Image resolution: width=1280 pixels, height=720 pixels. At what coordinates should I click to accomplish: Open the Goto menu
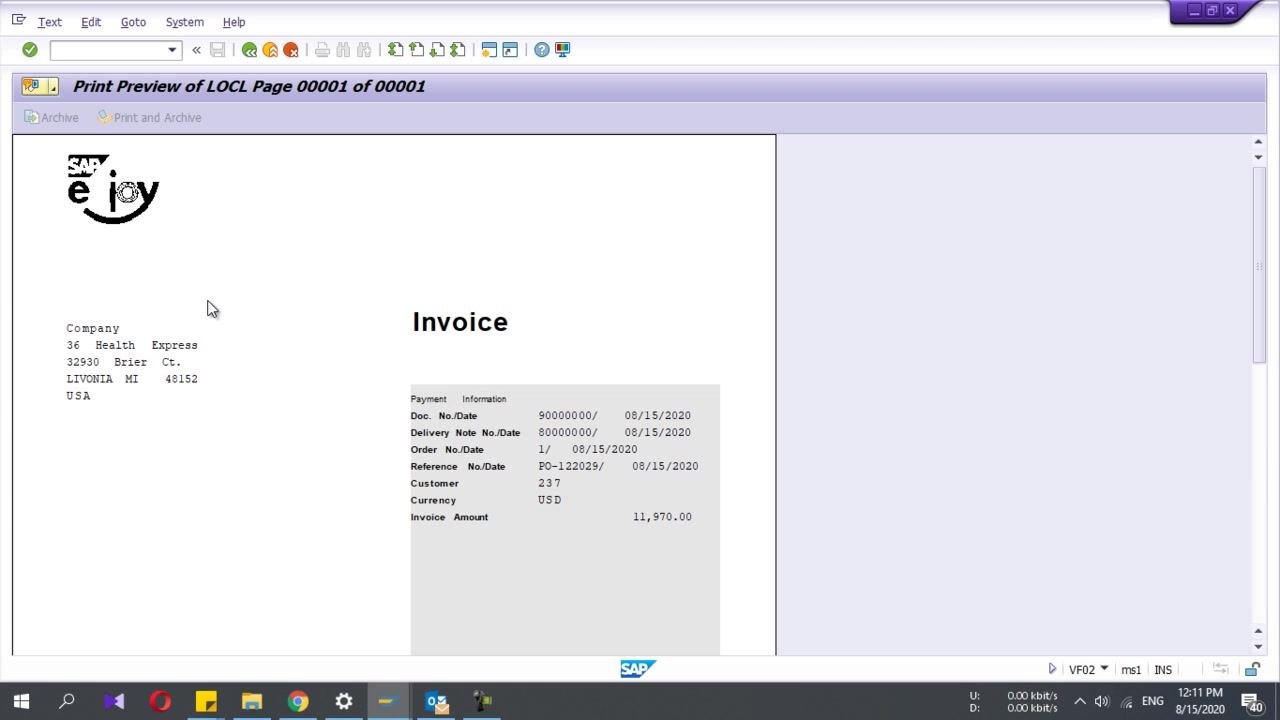pos(133,22)
